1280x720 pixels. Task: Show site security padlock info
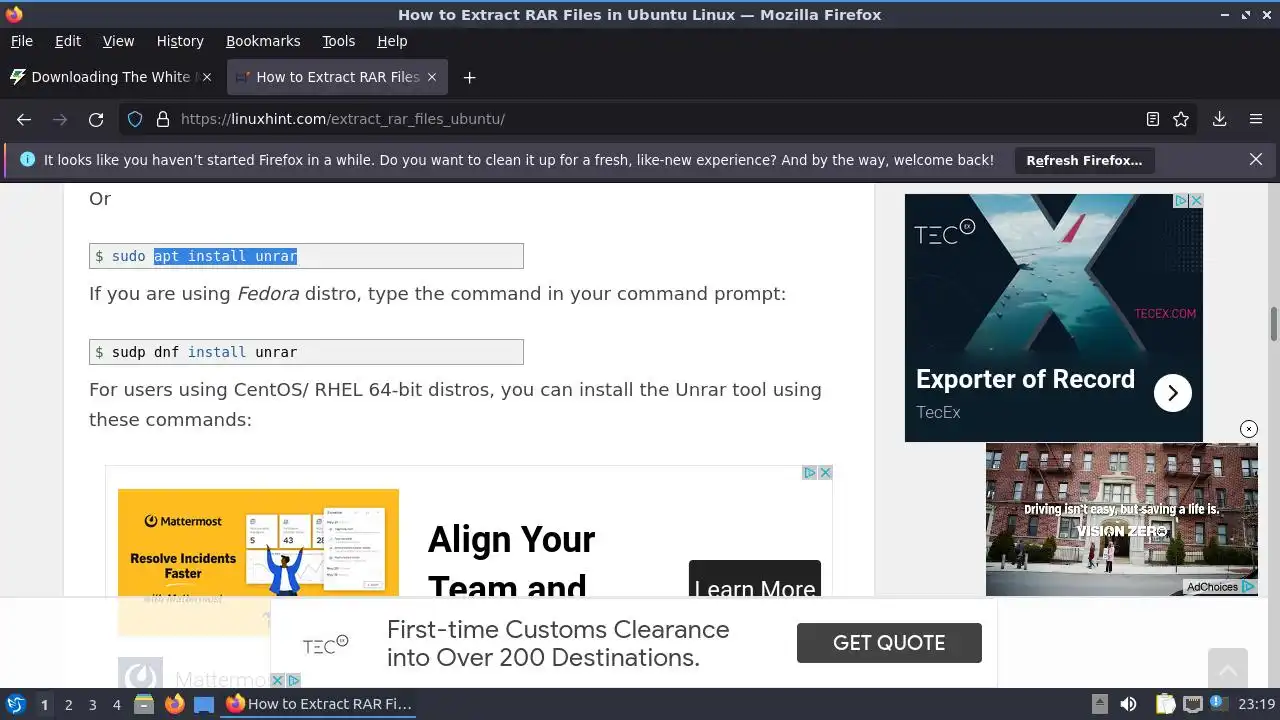tap(163, 119)
